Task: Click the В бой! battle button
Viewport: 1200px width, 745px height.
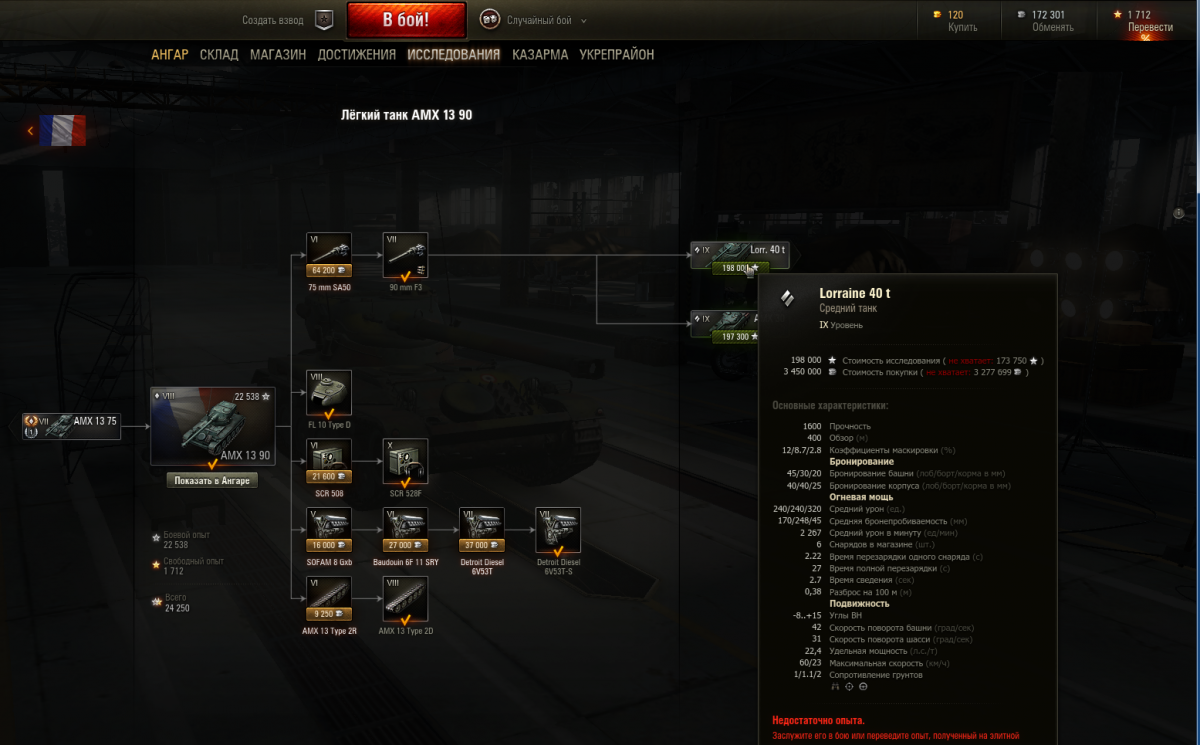Action: [406, 20]
